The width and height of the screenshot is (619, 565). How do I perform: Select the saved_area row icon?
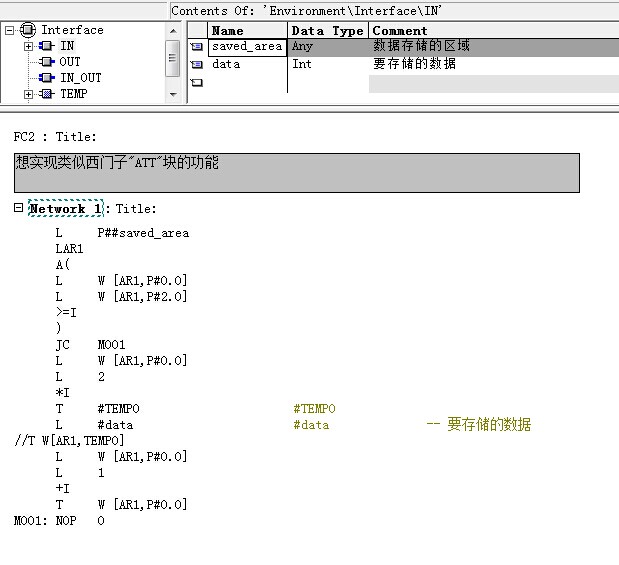coord(197,47)
